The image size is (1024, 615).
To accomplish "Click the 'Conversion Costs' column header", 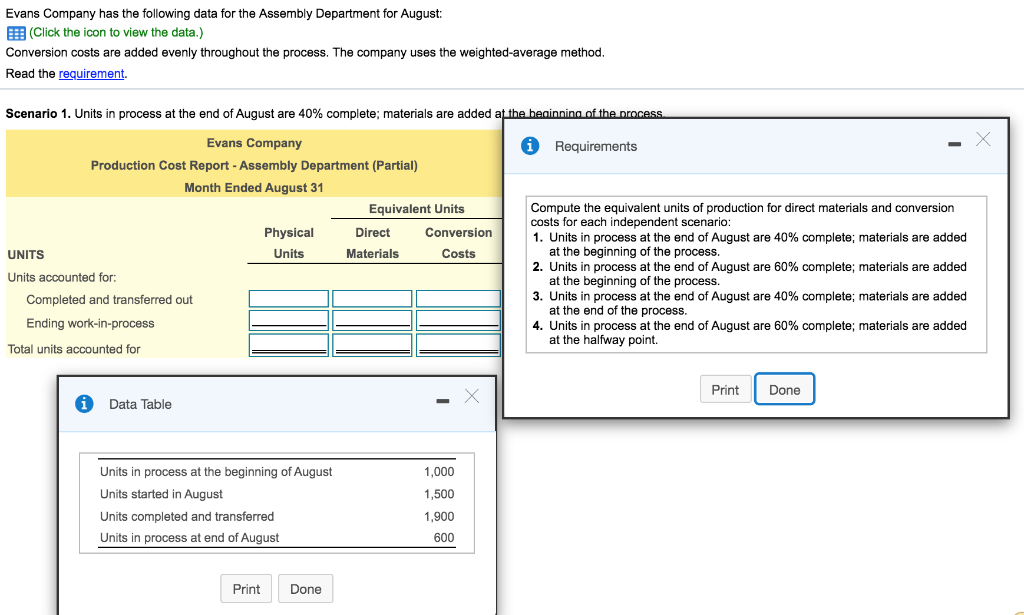I will [458, 243].
